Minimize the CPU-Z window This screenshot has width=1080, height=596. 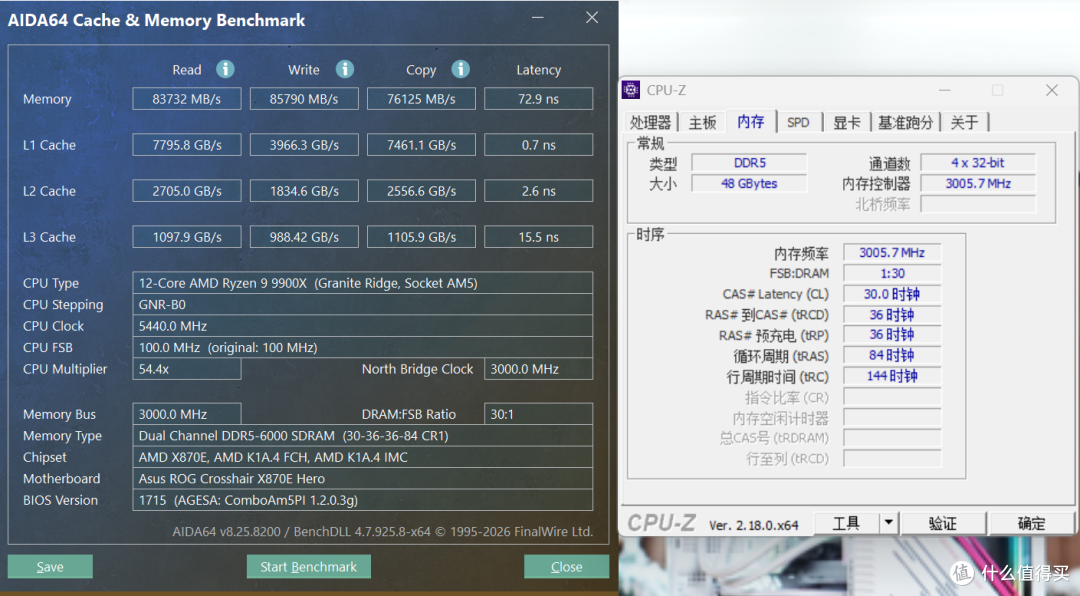click(944, 90)
